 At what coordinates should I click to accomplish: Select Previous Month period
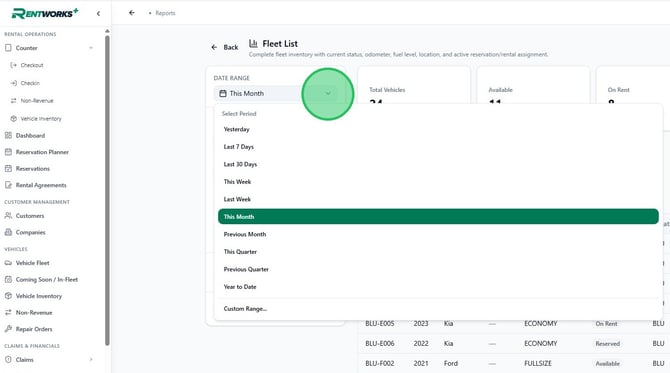pyautogui.click(x=438, y=234)
